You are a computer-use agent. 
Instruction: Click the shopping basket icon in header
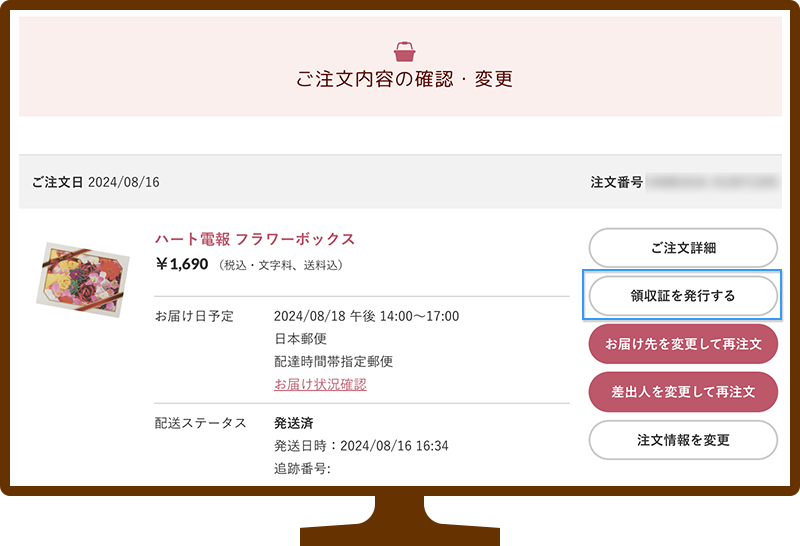pos(405,52)
